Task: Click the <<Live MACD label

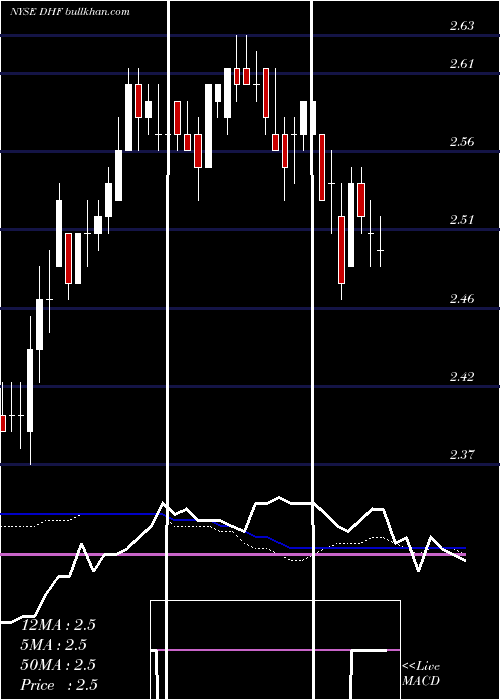Action: pyautogui.click(x=421, y=673)
